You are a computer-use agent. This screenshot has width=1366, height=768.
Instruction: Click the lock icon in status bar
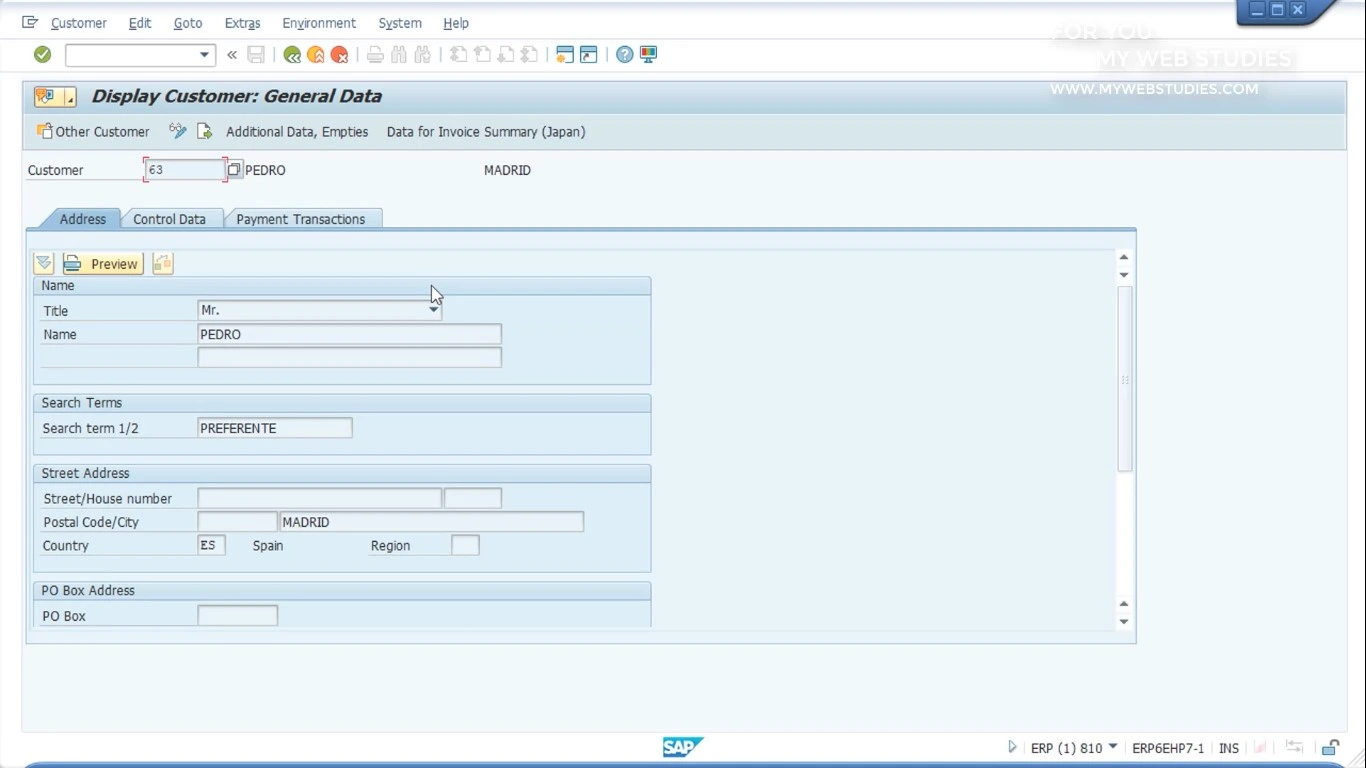[x=1331, y=747]
